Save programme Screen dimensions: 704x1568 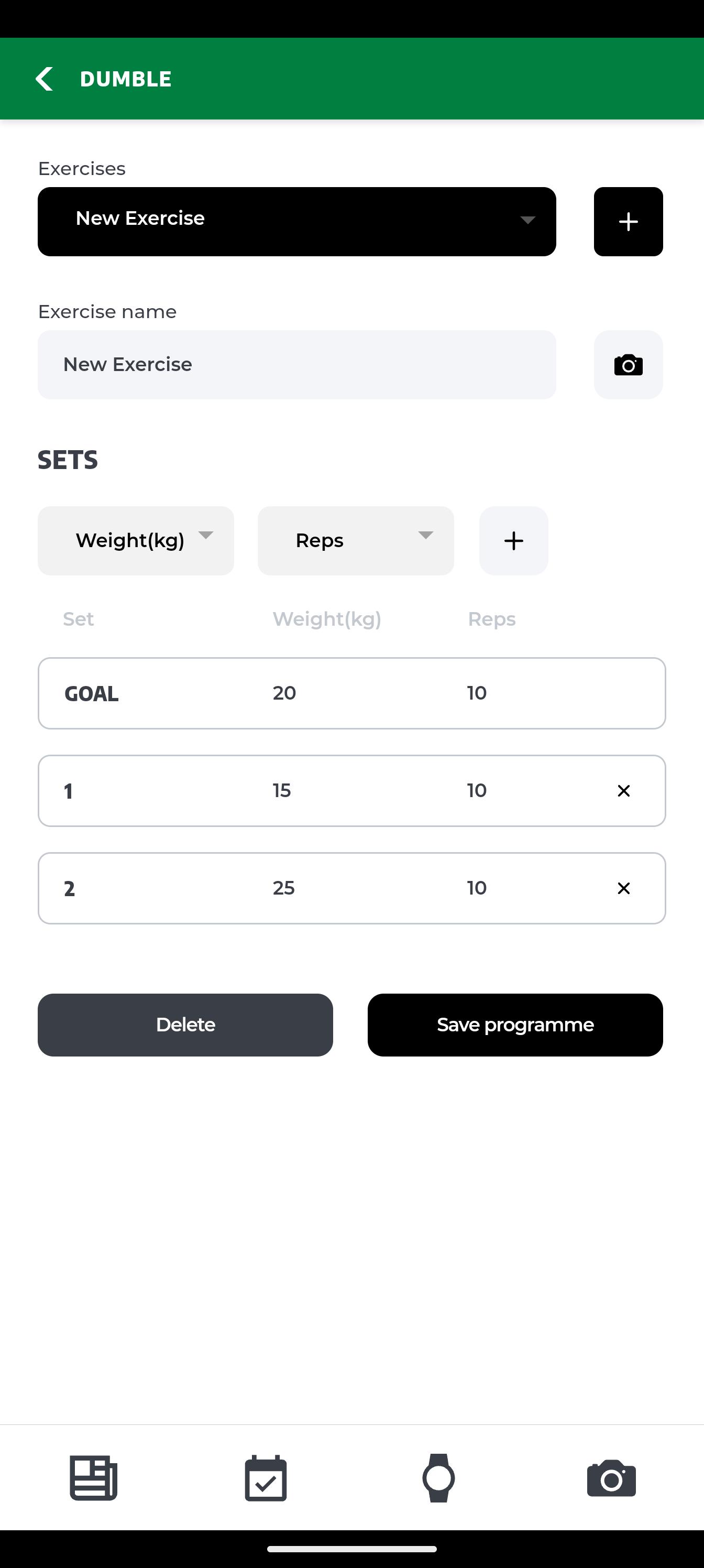(x=515, y=1025)
